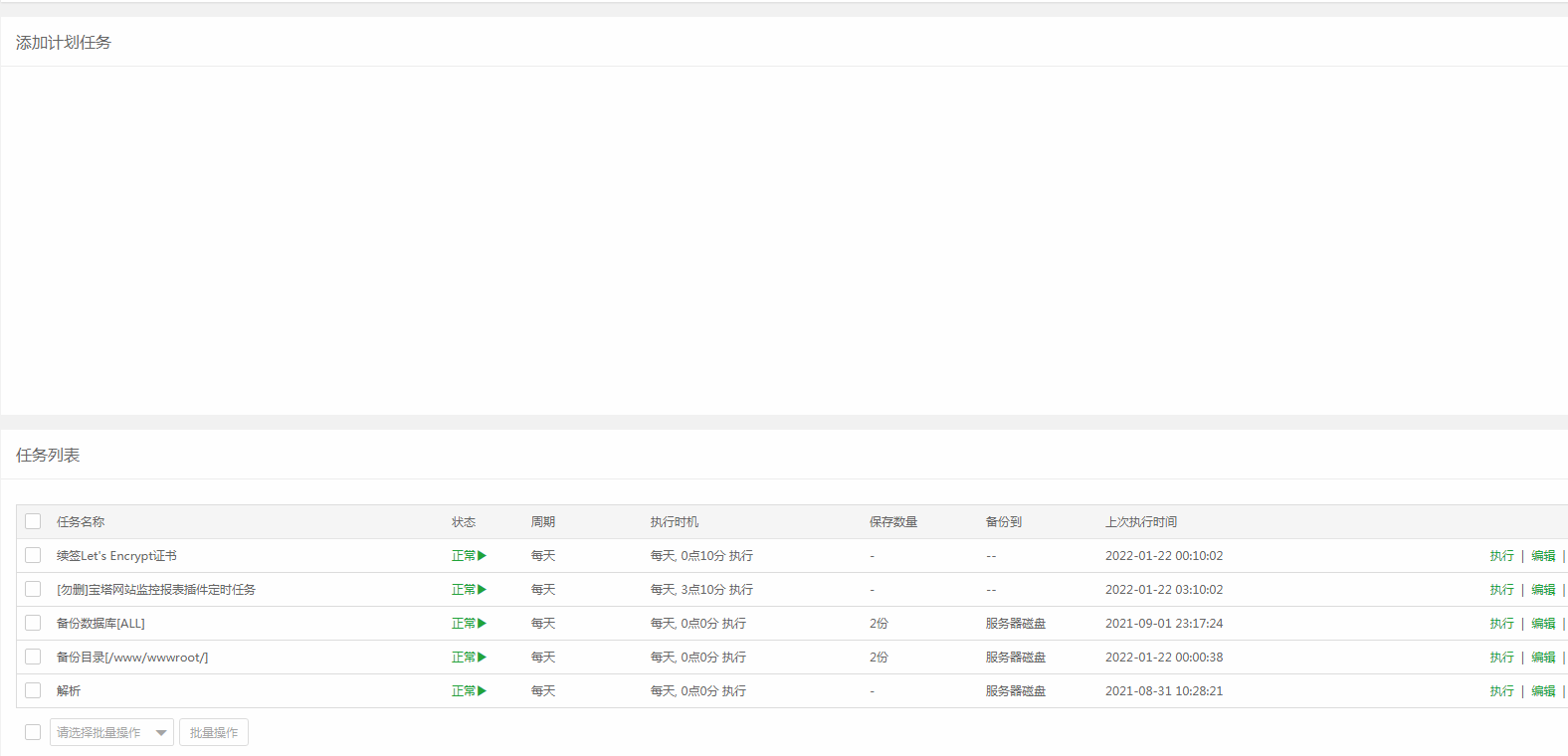Click 每天, 3点10分 执行 cell
This screenshot has width=1568, height=756.
(701, 590)
